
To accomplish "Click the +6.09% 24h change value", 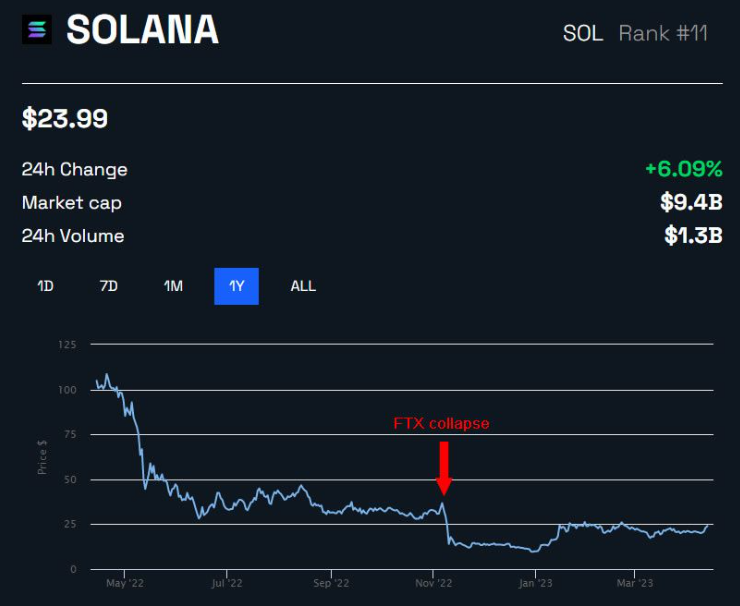I will [x=683, y=169].
